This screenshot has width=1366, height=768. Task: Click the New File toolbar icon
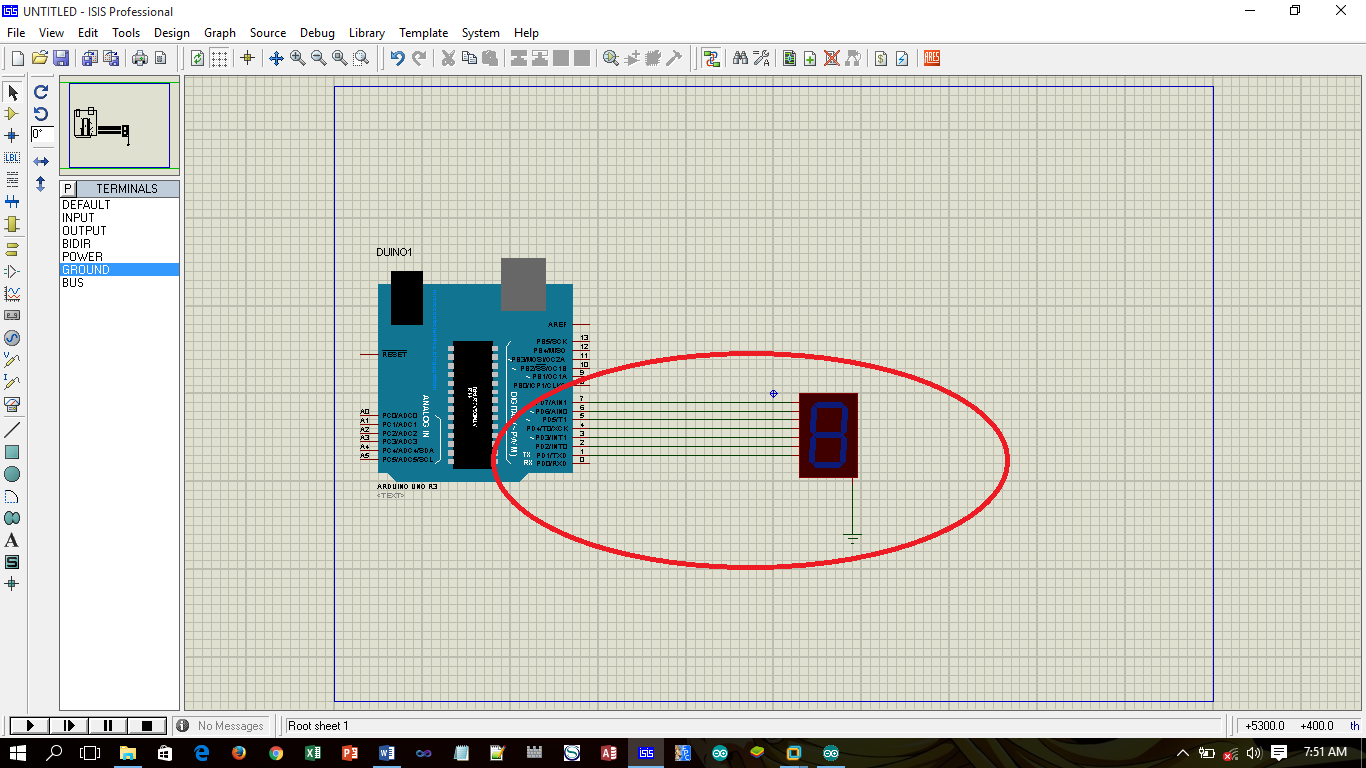(17, 58)
